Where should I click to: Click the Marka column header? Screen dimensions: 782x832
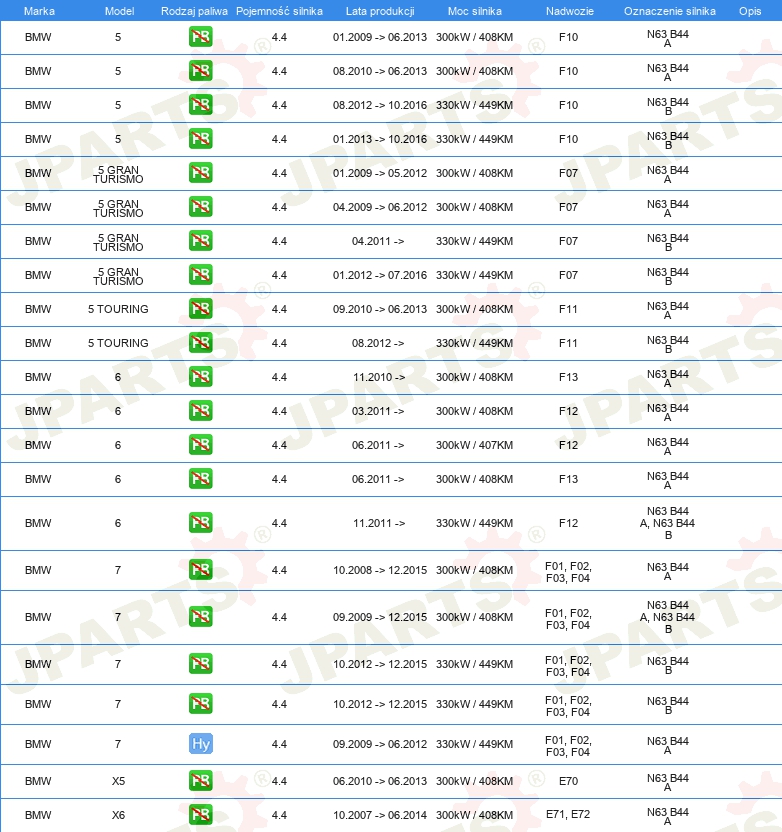click(x=39, y=11)
